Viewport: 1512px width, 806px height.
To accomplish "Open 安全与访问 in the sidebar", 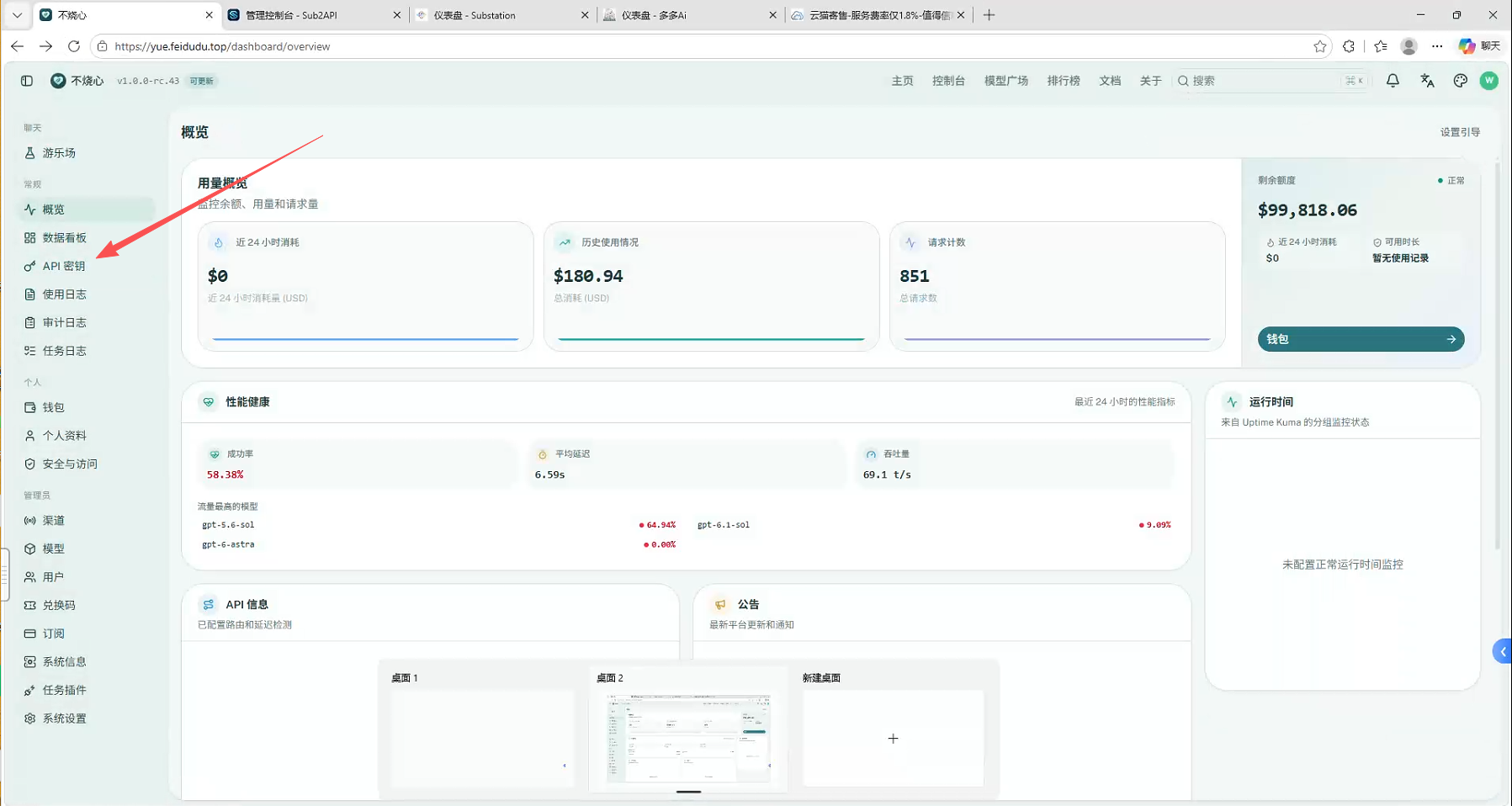I will pos(87,464).
